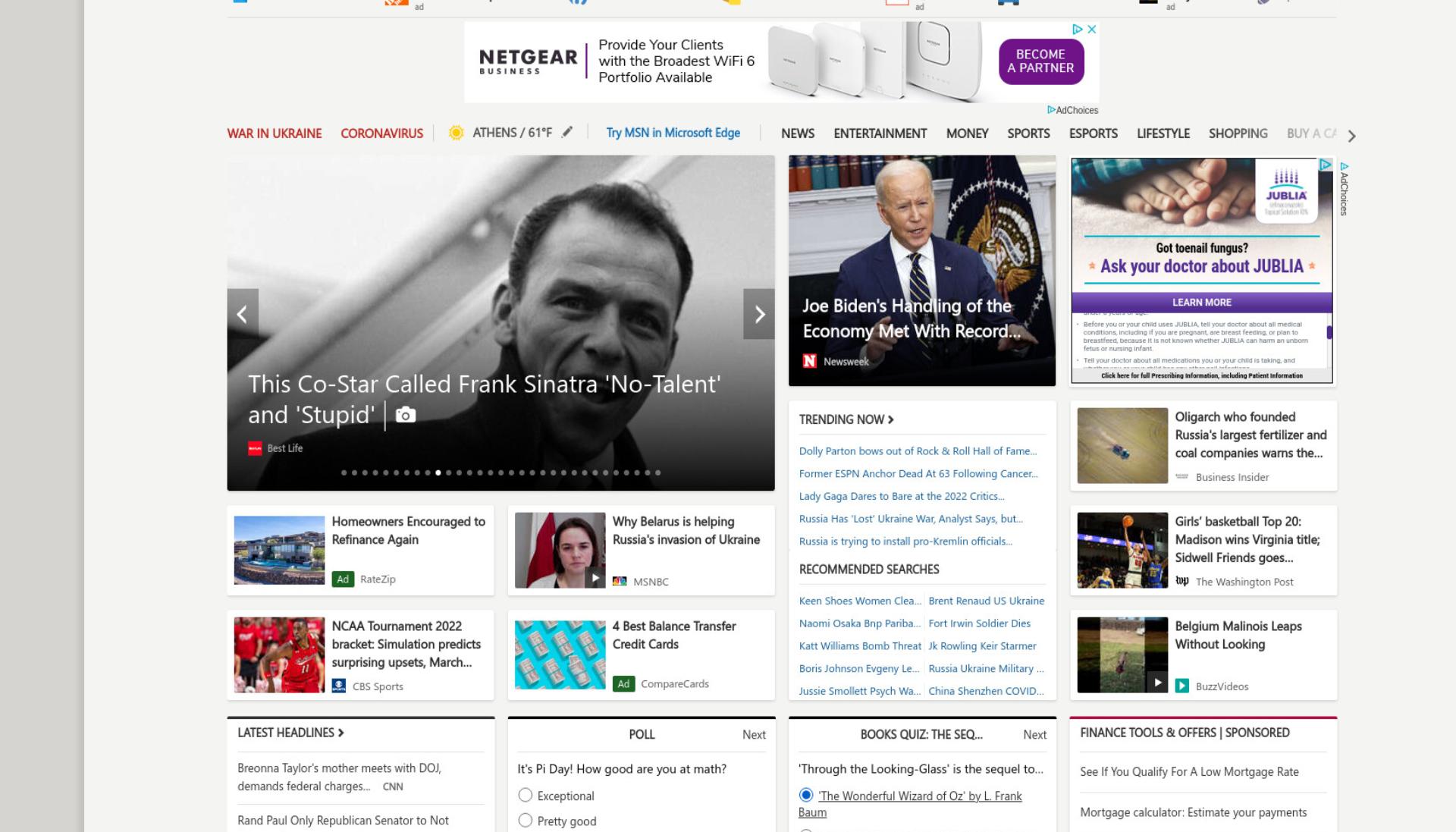This screenshot has height=832, width=1456.
Task: Select the highlighted active carousel dot
Action: coord(438,473)
